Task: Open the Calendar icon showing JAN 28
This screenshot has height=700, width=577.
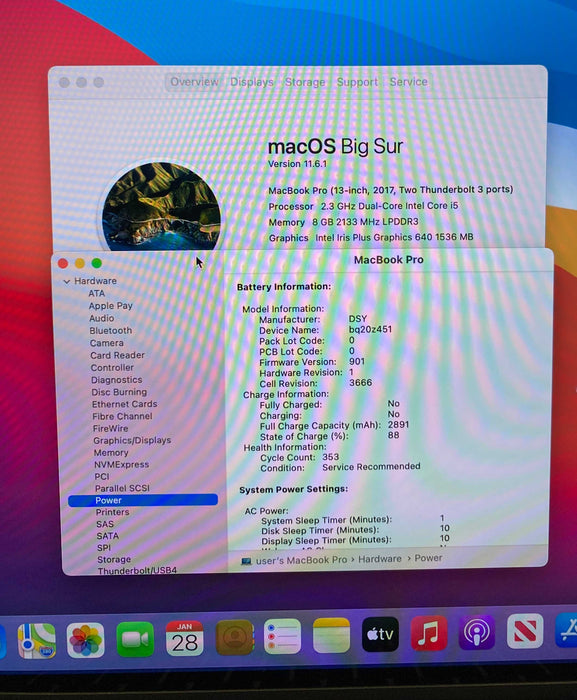Action: [x=184, y=638]
